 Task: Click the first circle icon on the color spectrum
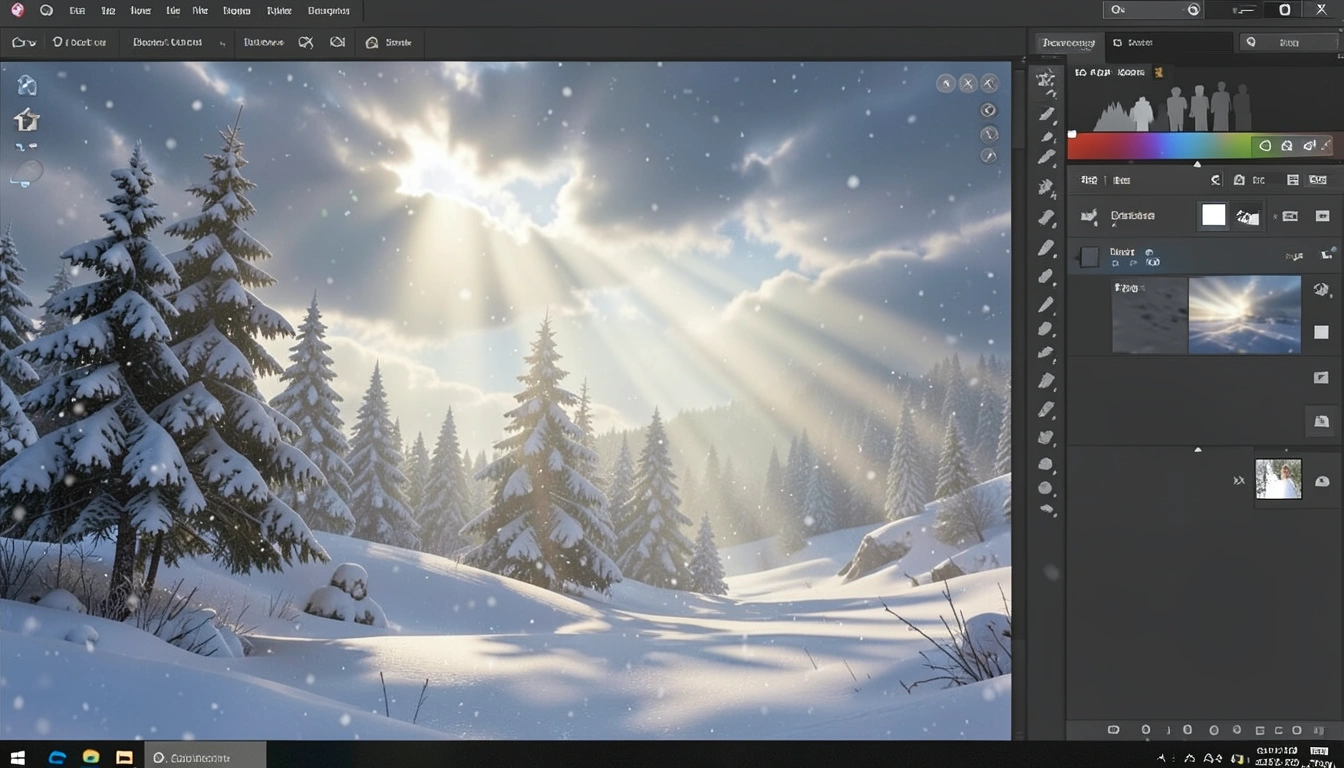coord(1265,146)
